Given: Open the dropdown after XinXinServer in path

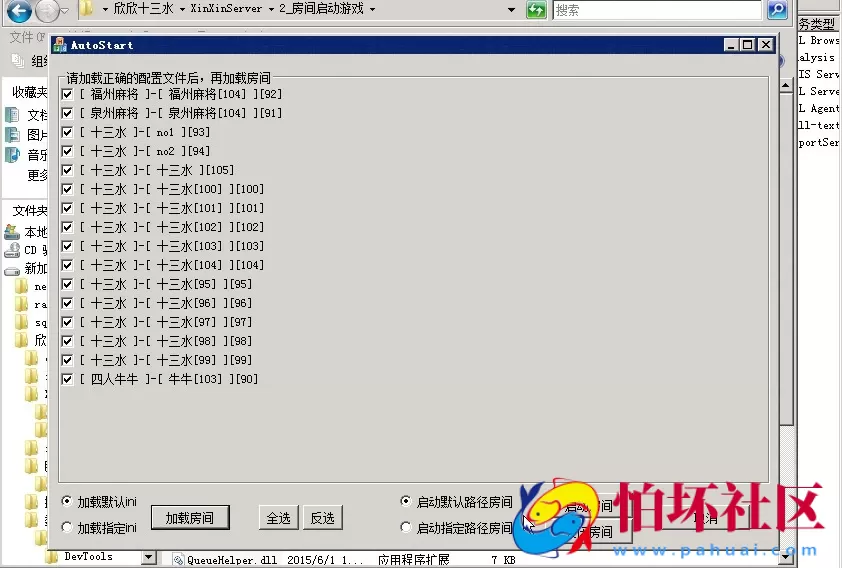Looking at the screenshot, I should pos(271,9).
